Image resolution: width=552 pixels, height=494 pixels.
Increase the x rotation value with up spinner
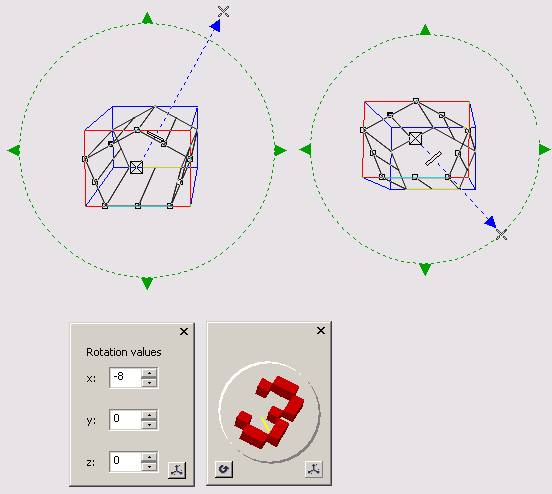pyautogui.click(x=150, y=373)
